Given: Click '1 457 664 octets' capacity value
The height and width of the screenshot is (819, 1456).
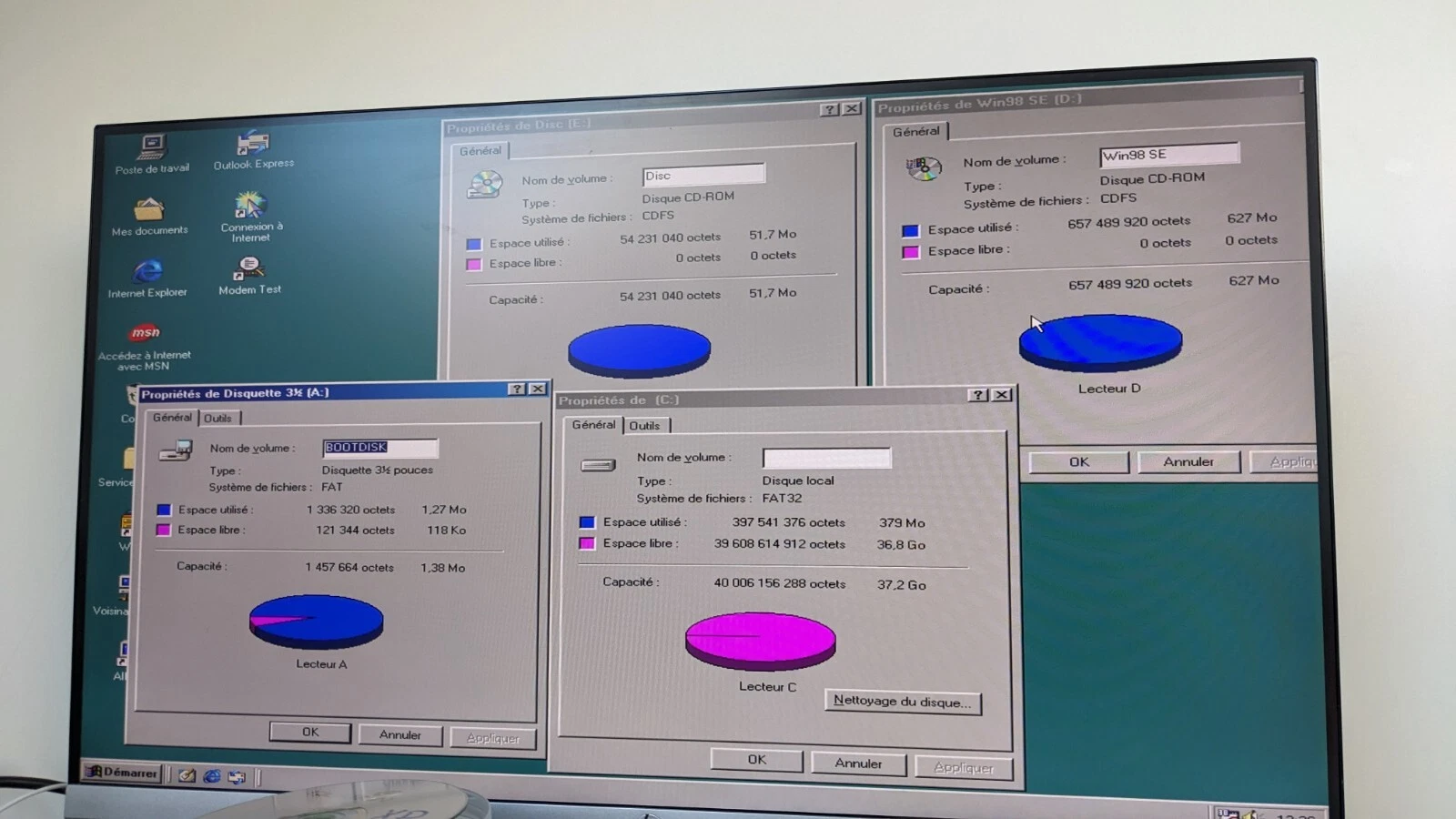Looking at the screenshot, I should pos(349,567).
